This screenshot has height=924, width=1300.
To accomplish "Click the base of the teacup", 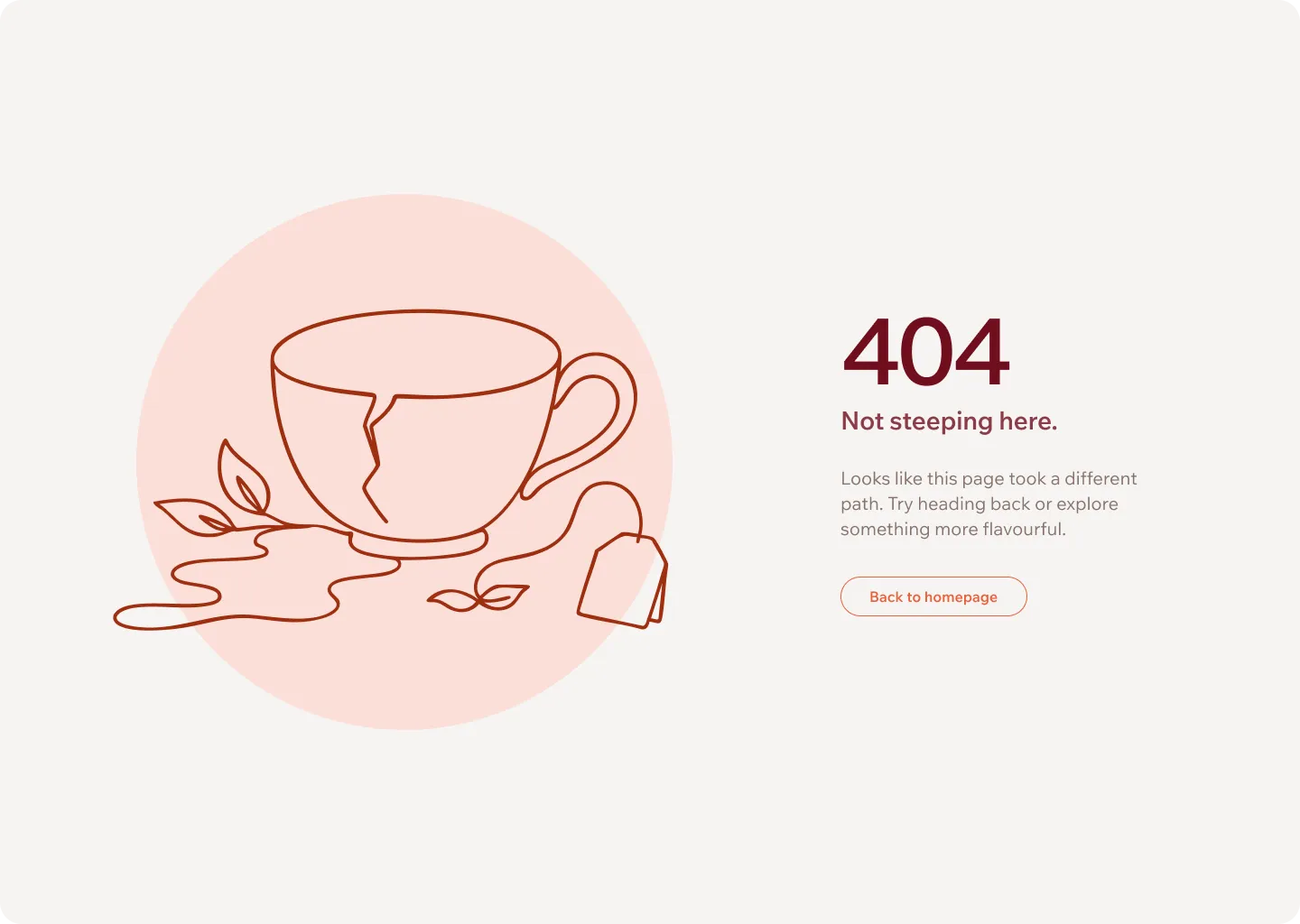I will click(419, 544).
